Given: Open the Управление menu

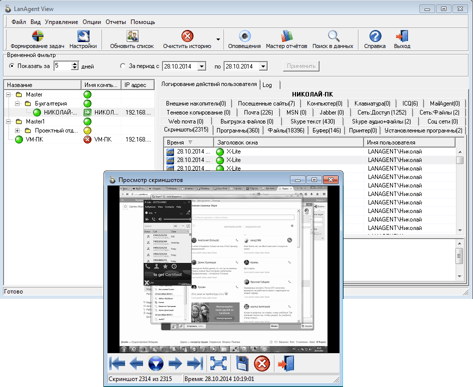Looking at the screenshot, I should coord(61,22).
